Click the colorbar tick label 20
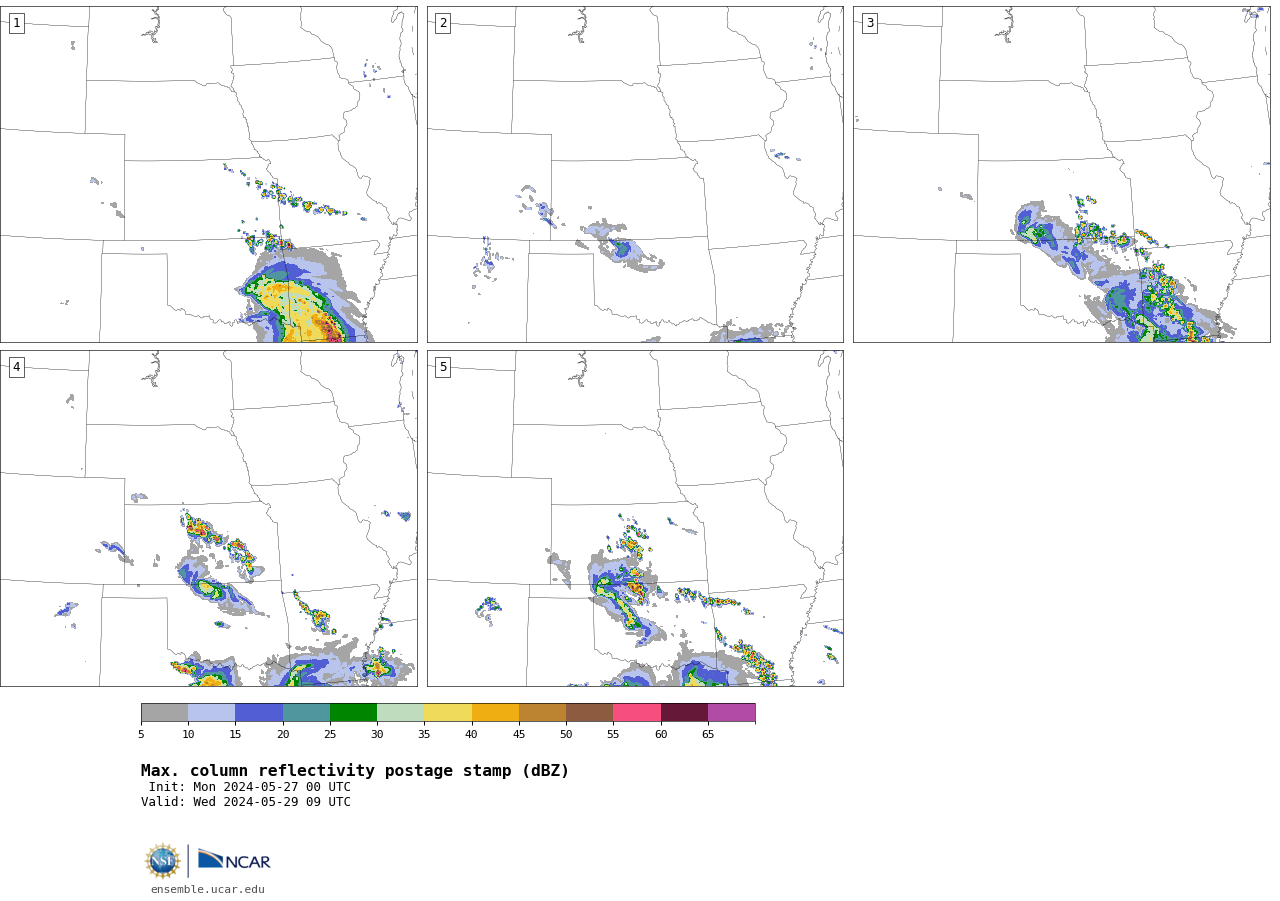 [283, 734]
